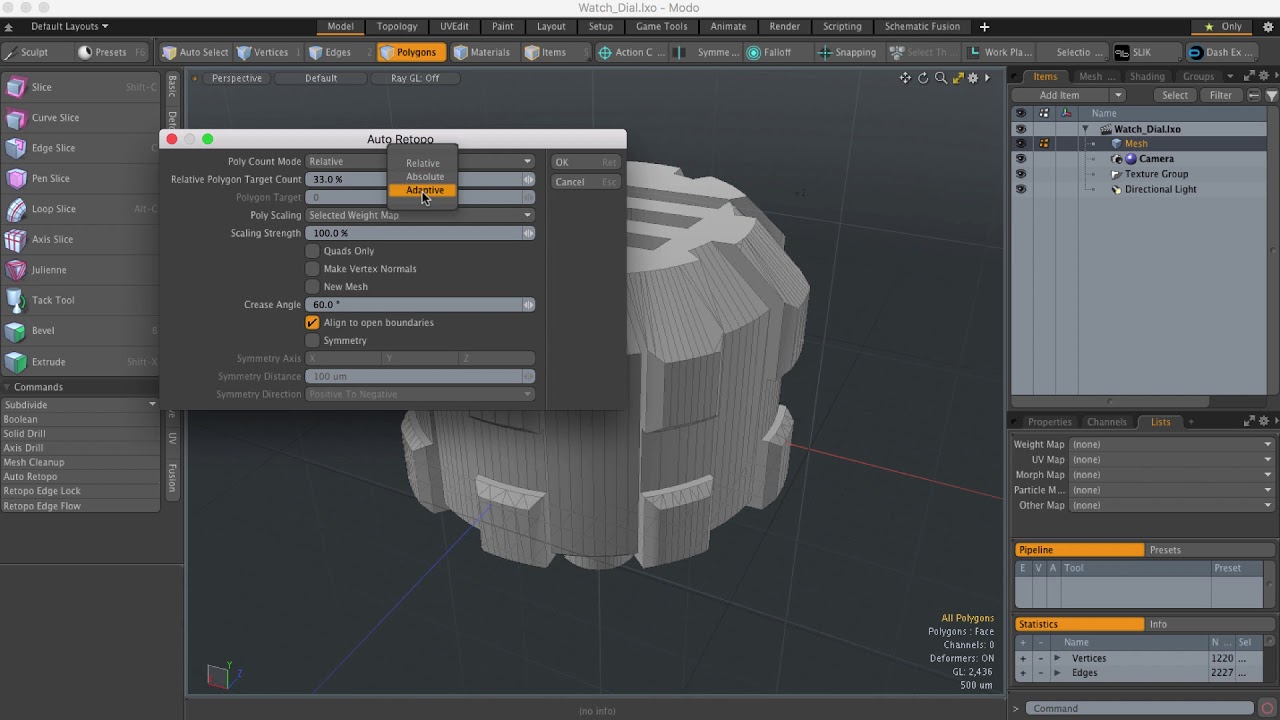
Task: Select the Extrude tool
Action: tap(80, 362)
